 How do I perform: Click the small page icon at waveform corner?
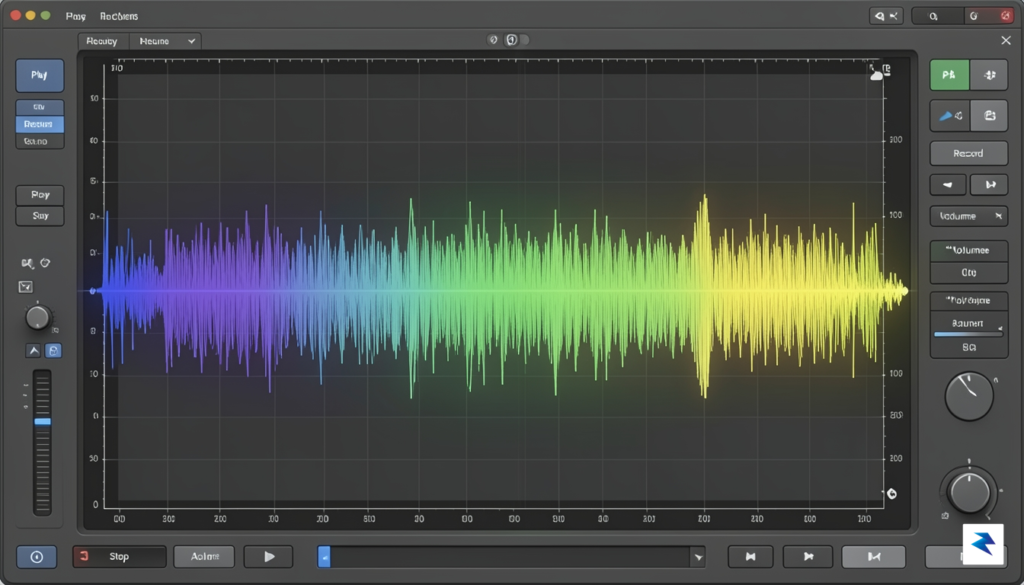pyautogui.click(x=886, y=69)
